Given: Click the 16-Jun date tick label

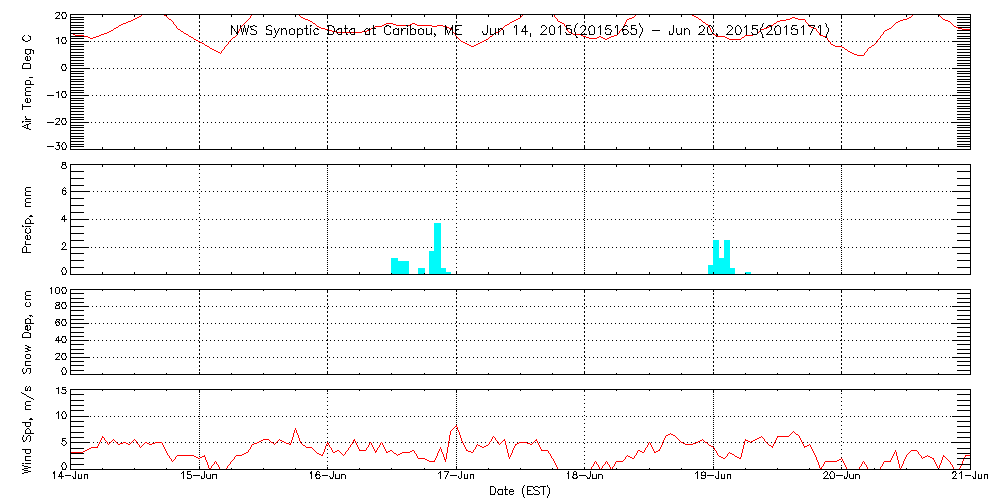Looking at the screenshot, I should click(328, 478).
